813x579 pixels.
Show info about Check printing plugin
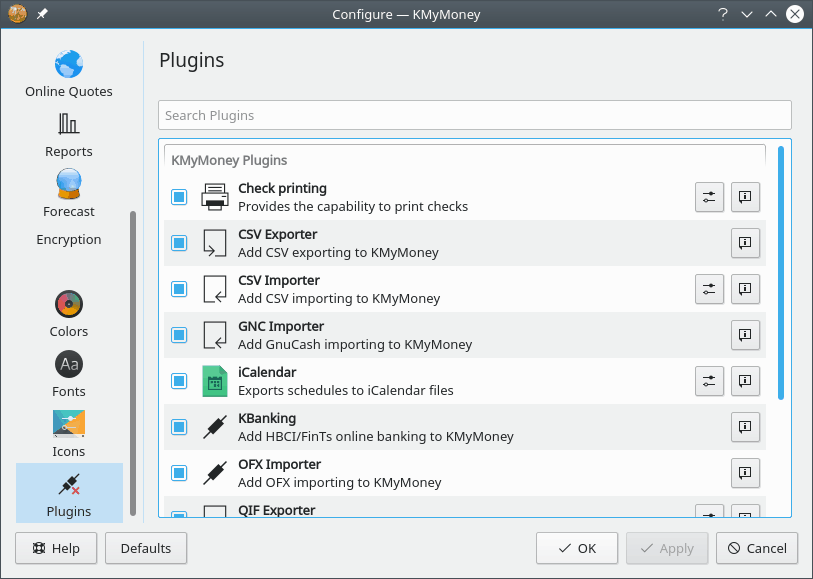[746, 197]
